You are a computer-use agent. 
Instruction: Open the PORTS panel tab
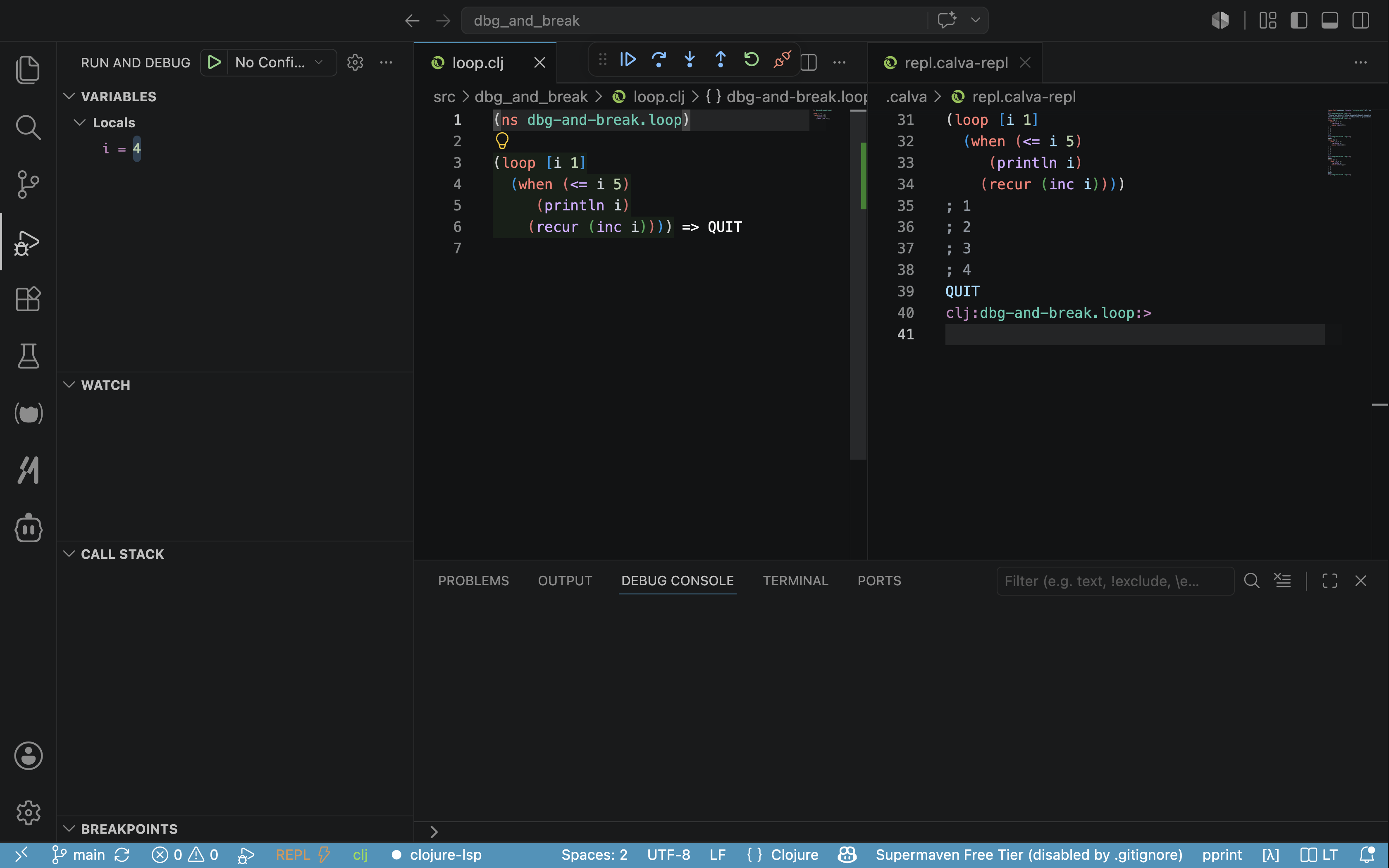(x=879, y=580)
